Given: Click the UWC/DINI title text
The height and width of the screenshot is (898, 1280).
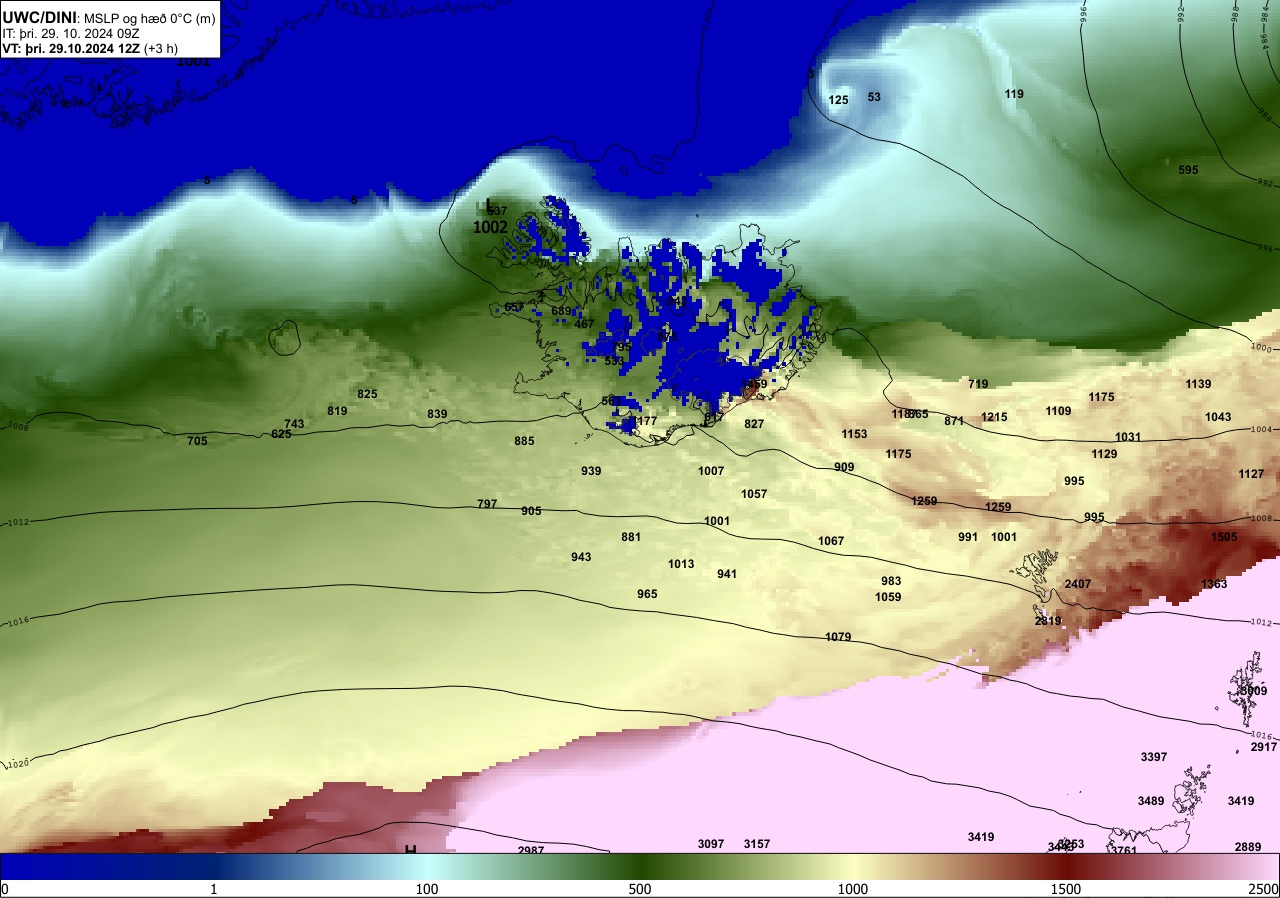Looking at the screenshot, I should (39, 17).
